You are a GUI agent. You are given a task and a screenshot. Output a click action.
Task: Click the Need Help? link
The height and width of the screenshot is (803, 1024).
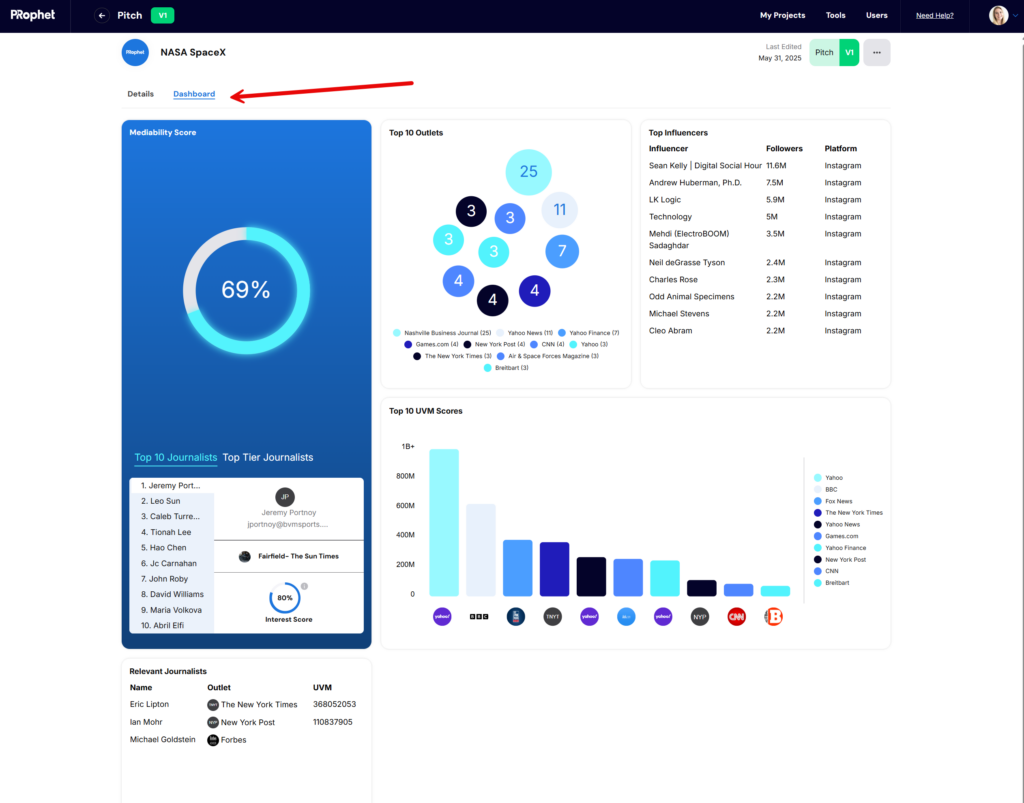tap(935, 16)
